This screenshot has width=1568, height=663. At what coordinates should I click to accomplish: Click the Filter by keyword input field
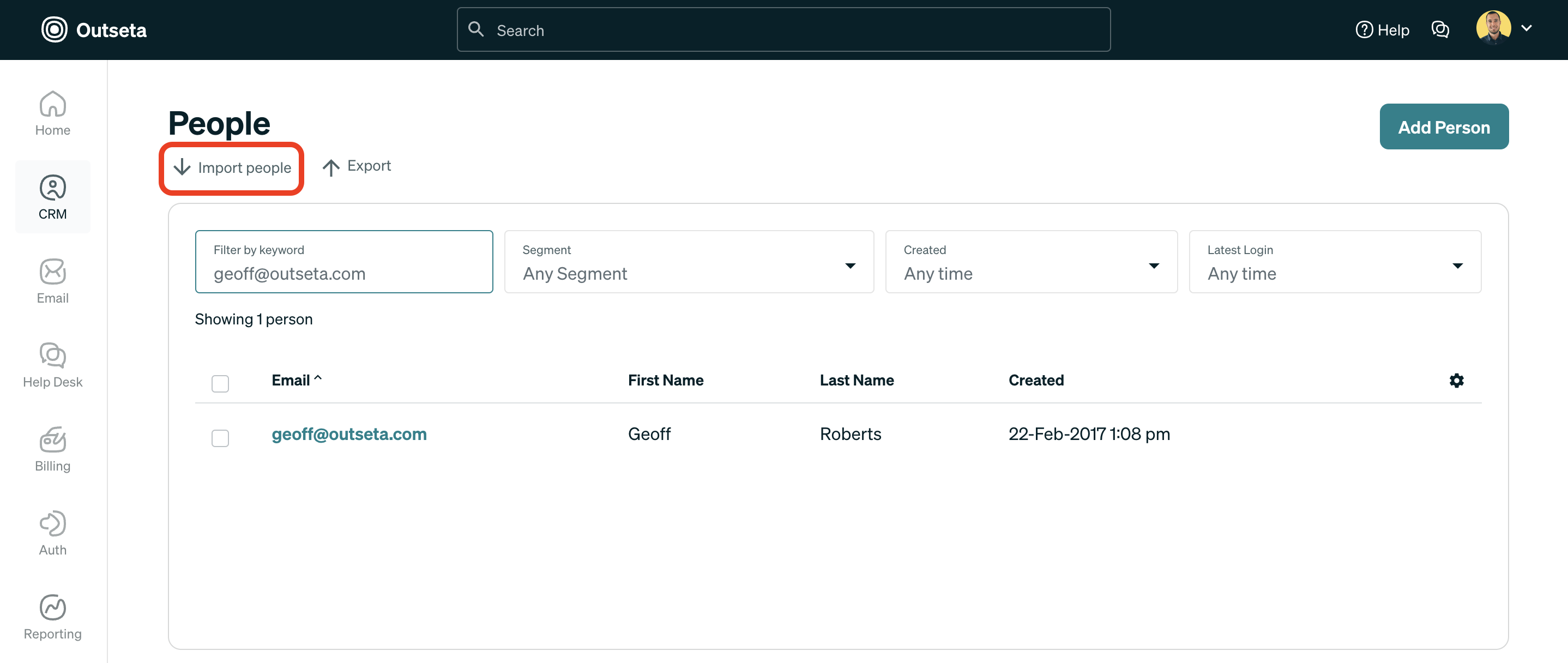tap(343, 273)
